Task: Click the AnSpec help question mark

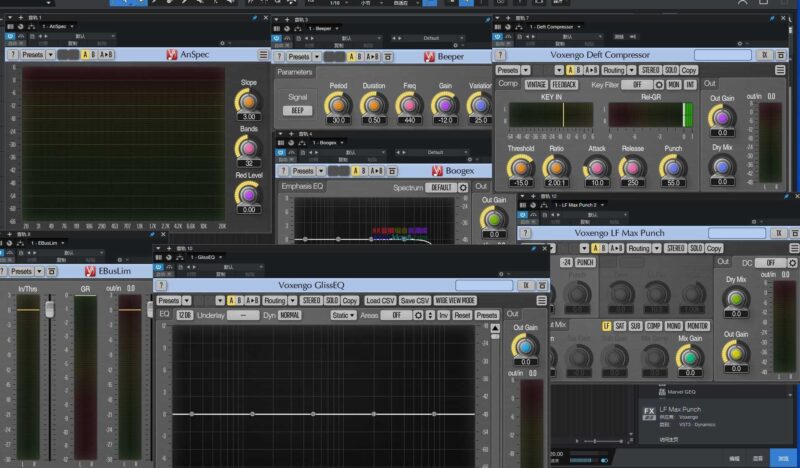Action: click(13, 55)
